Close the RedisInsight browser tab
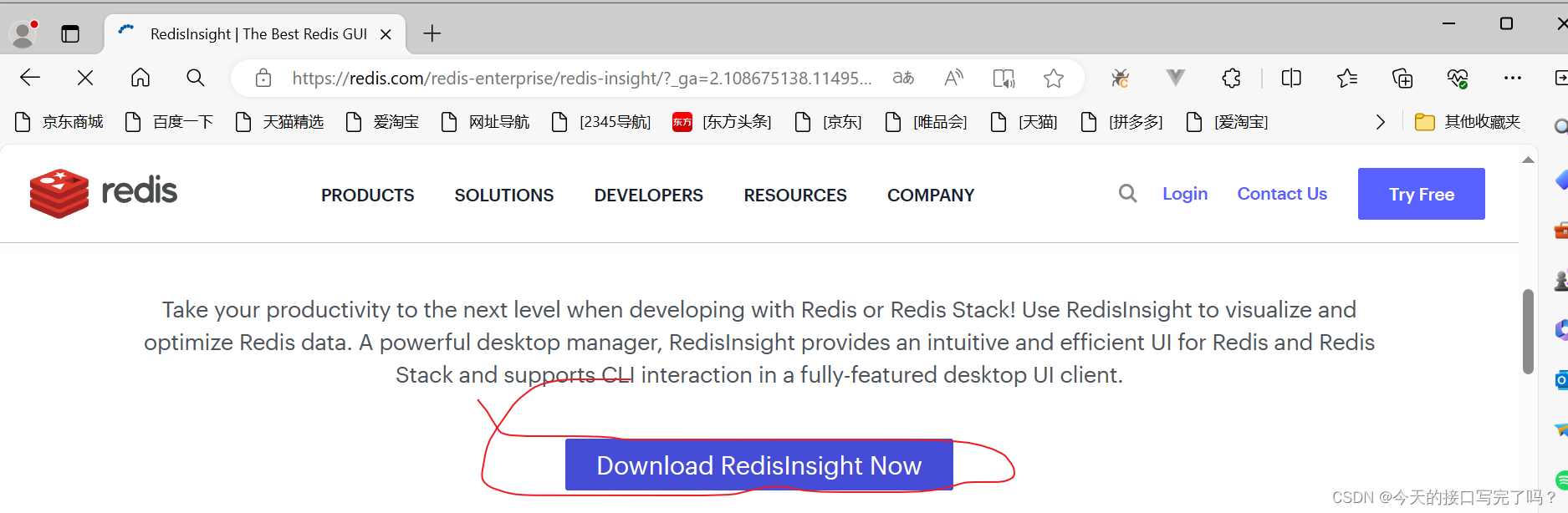 point(386,34)
